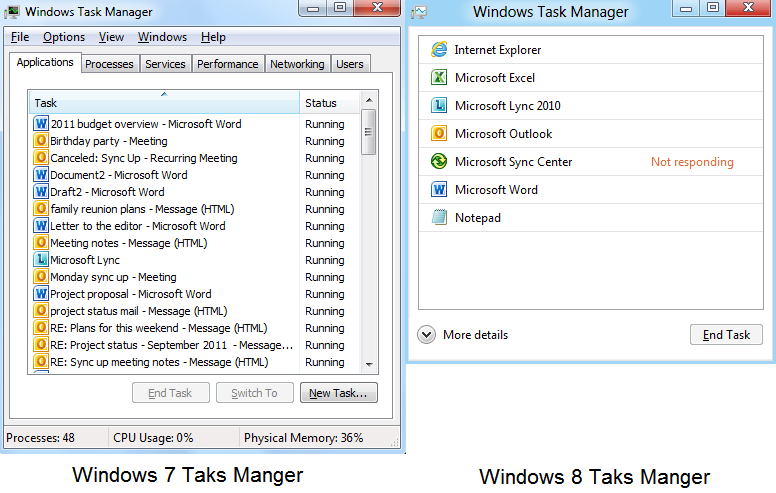Click the Microsoft Outlook icon in Windows 8 list
776x493 pixels.
click(439, 133)
